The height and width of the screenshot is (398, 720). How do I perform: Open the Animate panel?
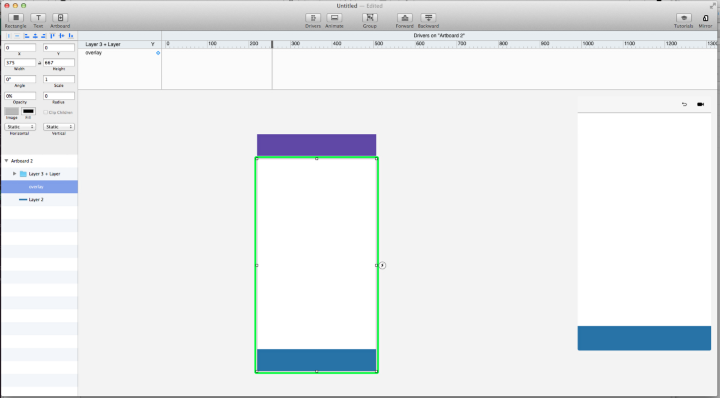point(334,18)
